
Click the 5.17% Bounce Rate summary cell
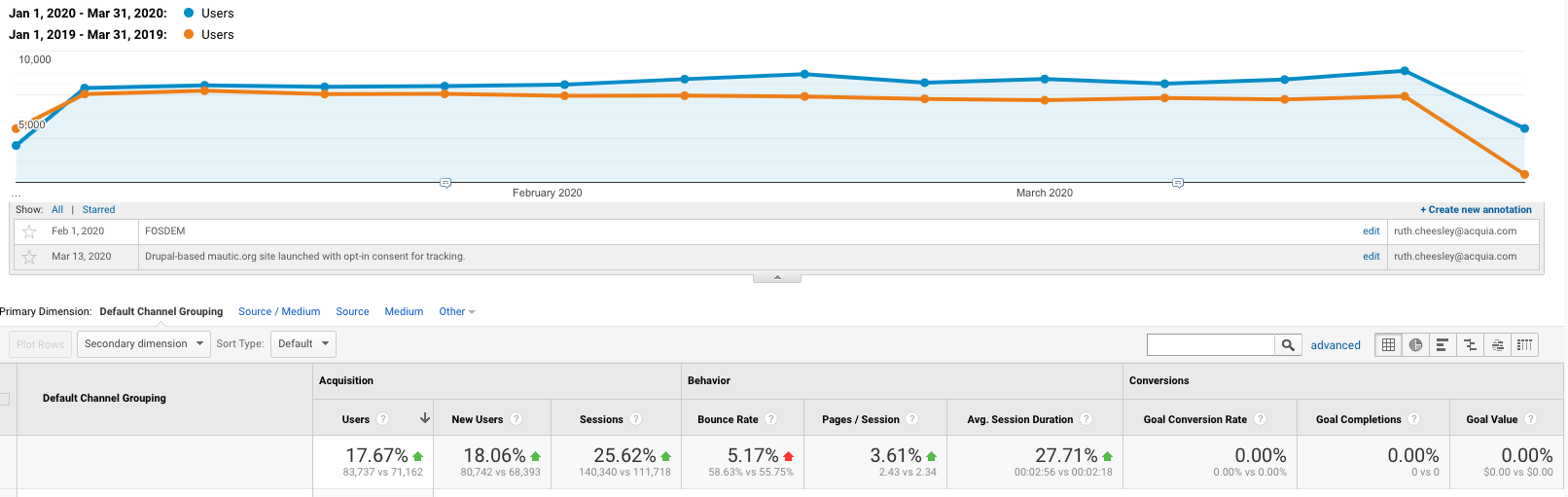click(x=742, y=462)
